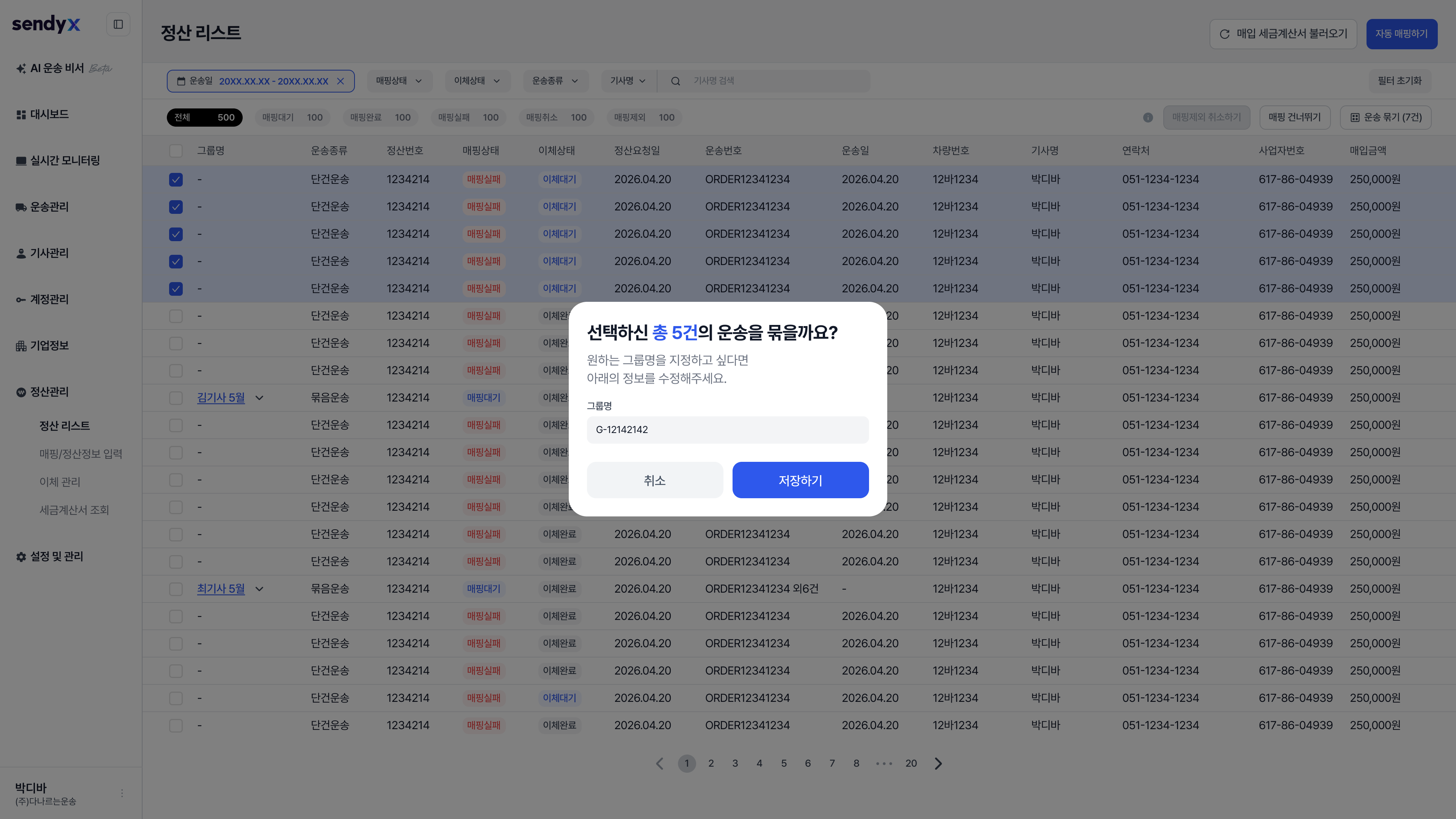Open the 김기사 5월 group link
This screenshot has width=1456, height=819.
coord(221,398)
